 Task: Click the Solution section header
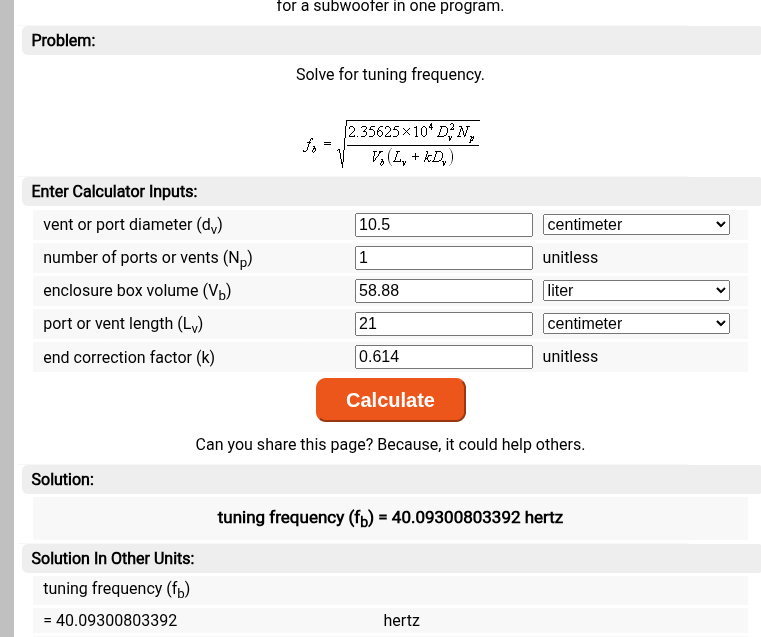62,480
